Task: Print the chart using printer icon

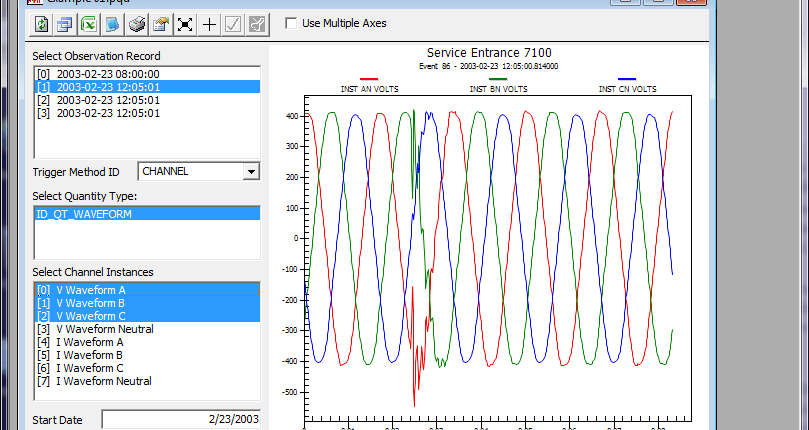Action: pyautogui.click(x=137, y=23)
